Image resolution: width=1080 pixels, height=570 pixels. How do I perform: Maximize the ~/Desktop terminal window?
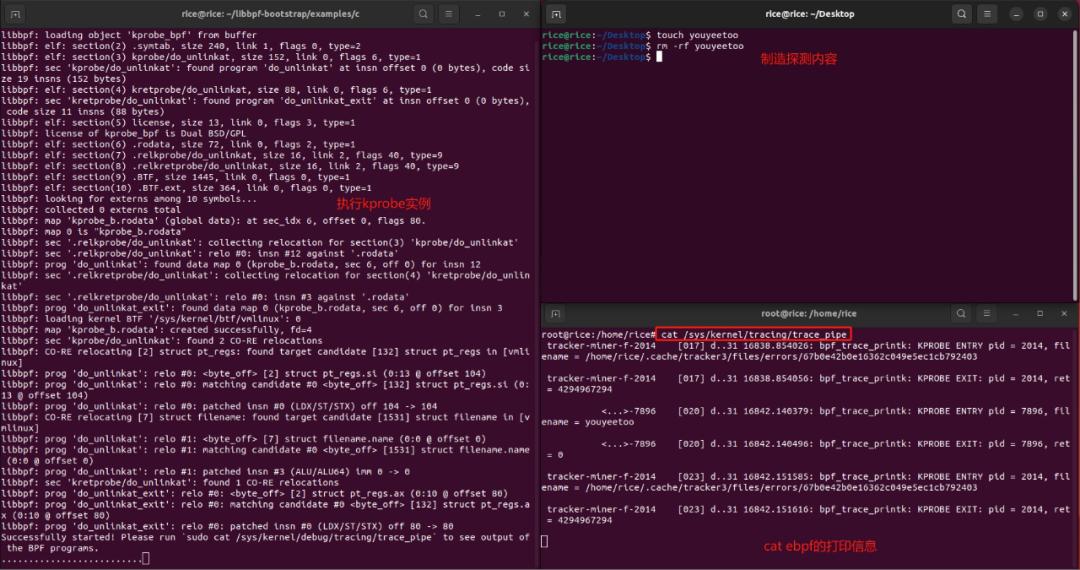point(1041,14)
